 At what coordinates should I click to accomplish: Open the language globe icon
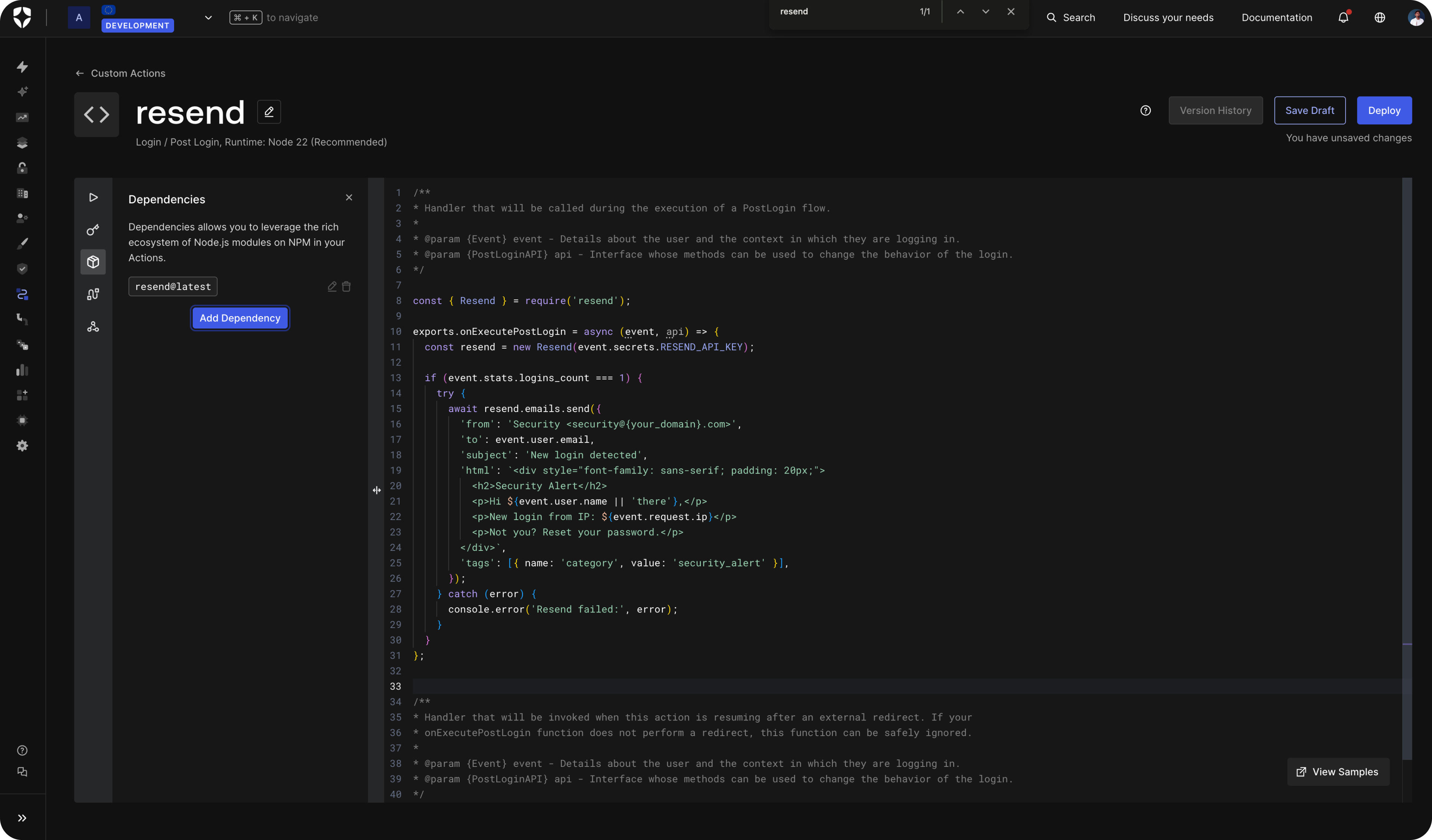(1380, 17)
